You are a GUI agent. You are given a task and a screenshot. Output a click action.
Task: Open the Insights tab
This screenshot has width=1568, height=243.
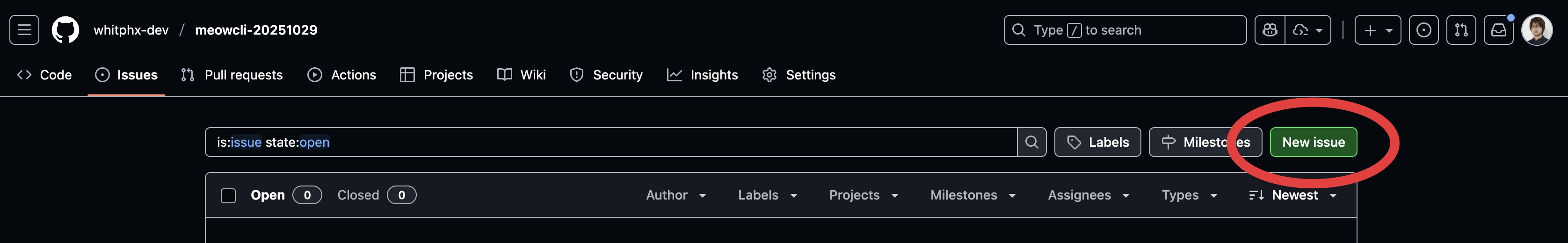click(x=703, y=75)
